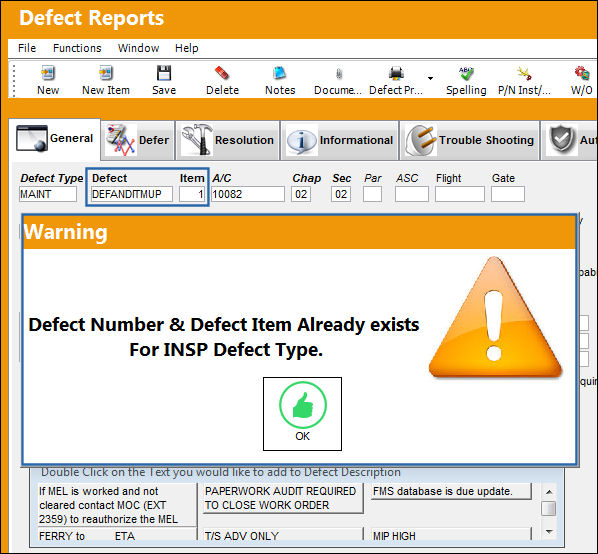Select 'T/S ADV ONLY' text block
The width and height of the screenshot is (598, 554).
point(283,535)
